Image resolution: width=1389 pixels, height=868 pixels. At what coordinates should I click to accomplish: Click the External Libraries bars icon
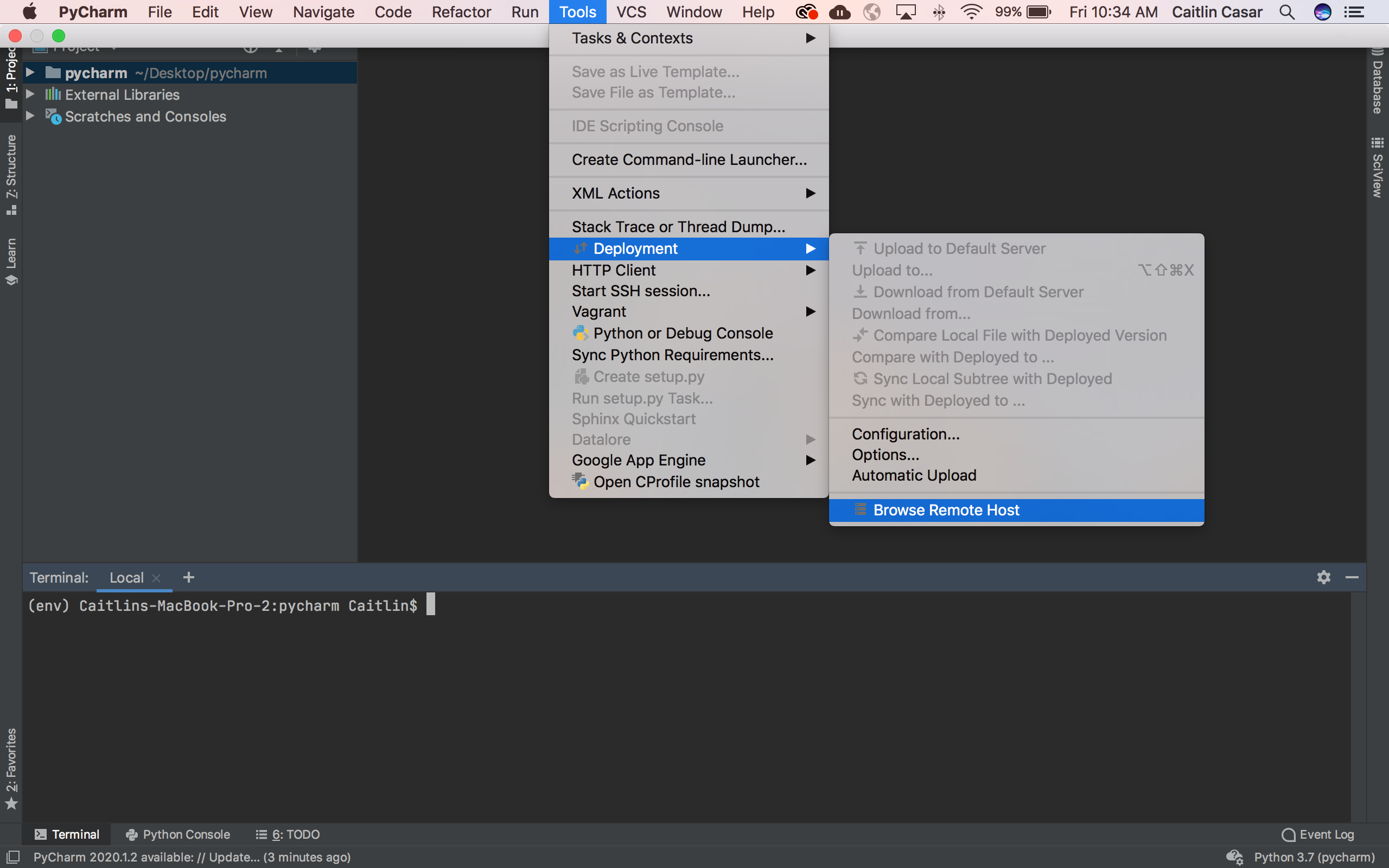(x=53, y=94)
